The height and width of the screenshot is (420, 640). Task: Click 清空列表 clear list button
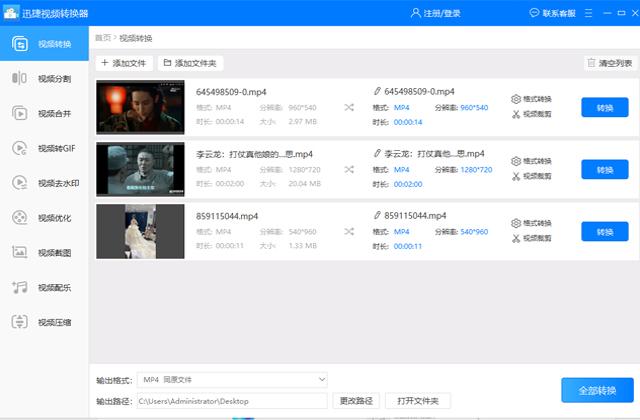610,62
